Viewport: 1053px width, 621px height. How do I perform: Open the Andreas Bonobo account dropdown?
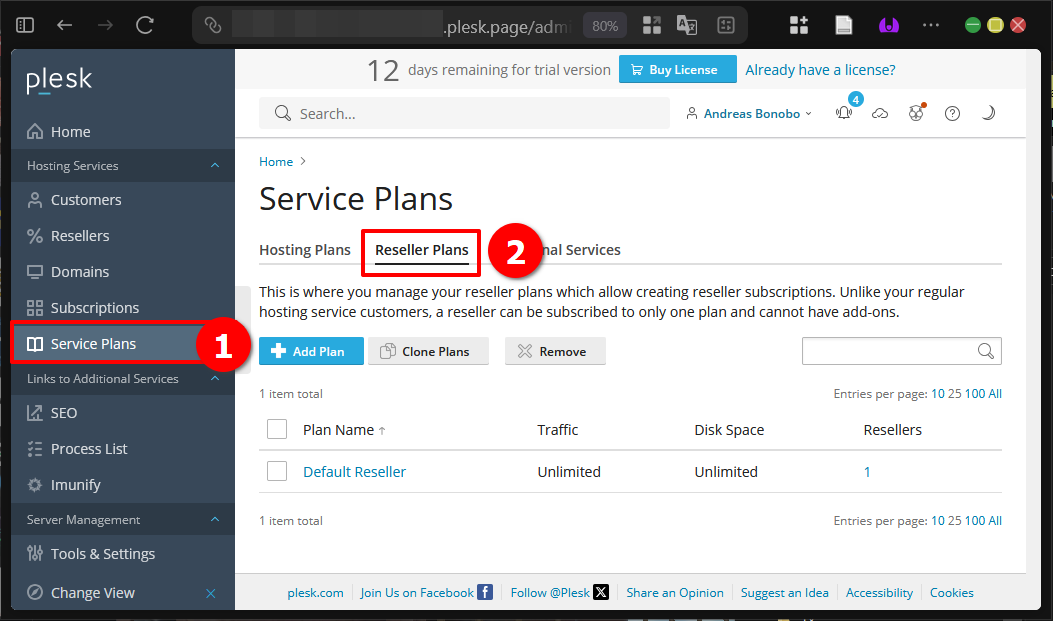click(748, 113)
